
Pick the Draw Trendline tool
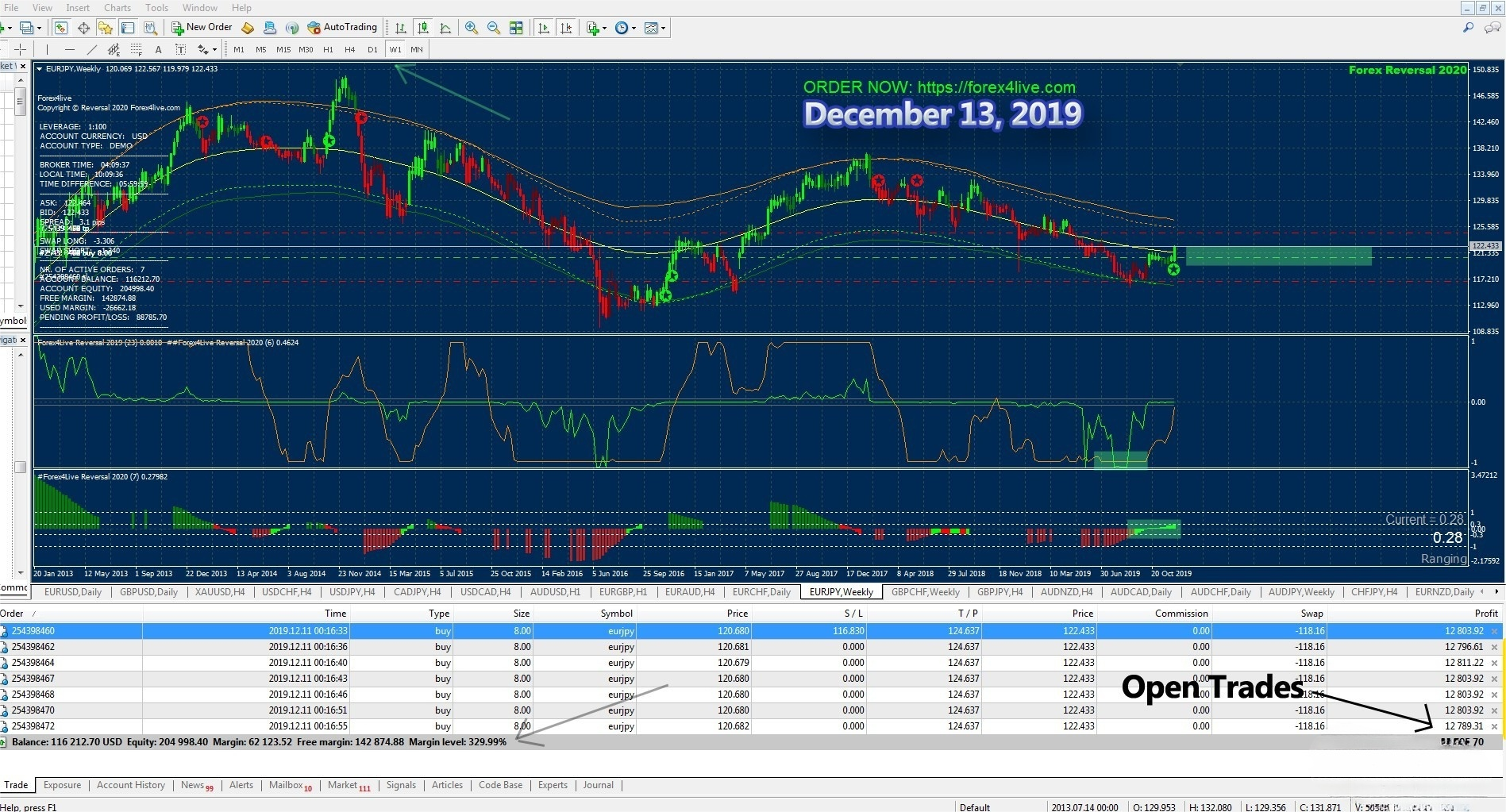pyautogui.click(x=91, y=49)
